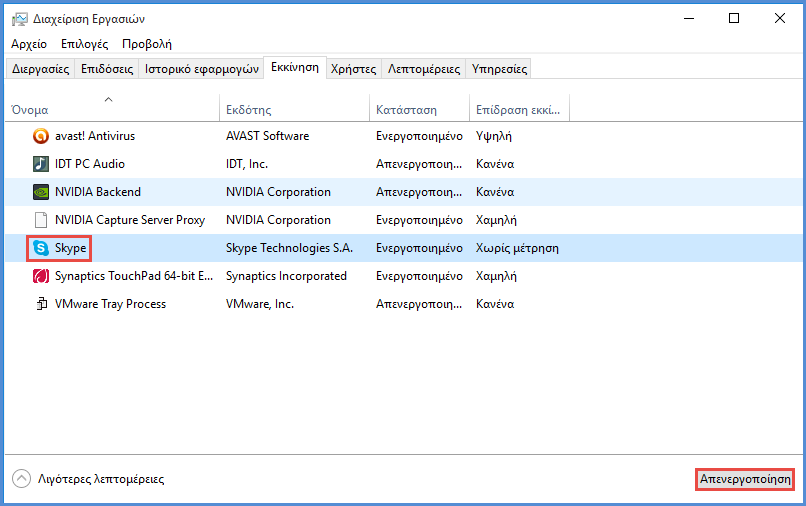Image resolution: width=806 pixels, height=506 pixels.
Task: Click Χαμηλή impact in the Synaptics row
Action: click(496, 276)
